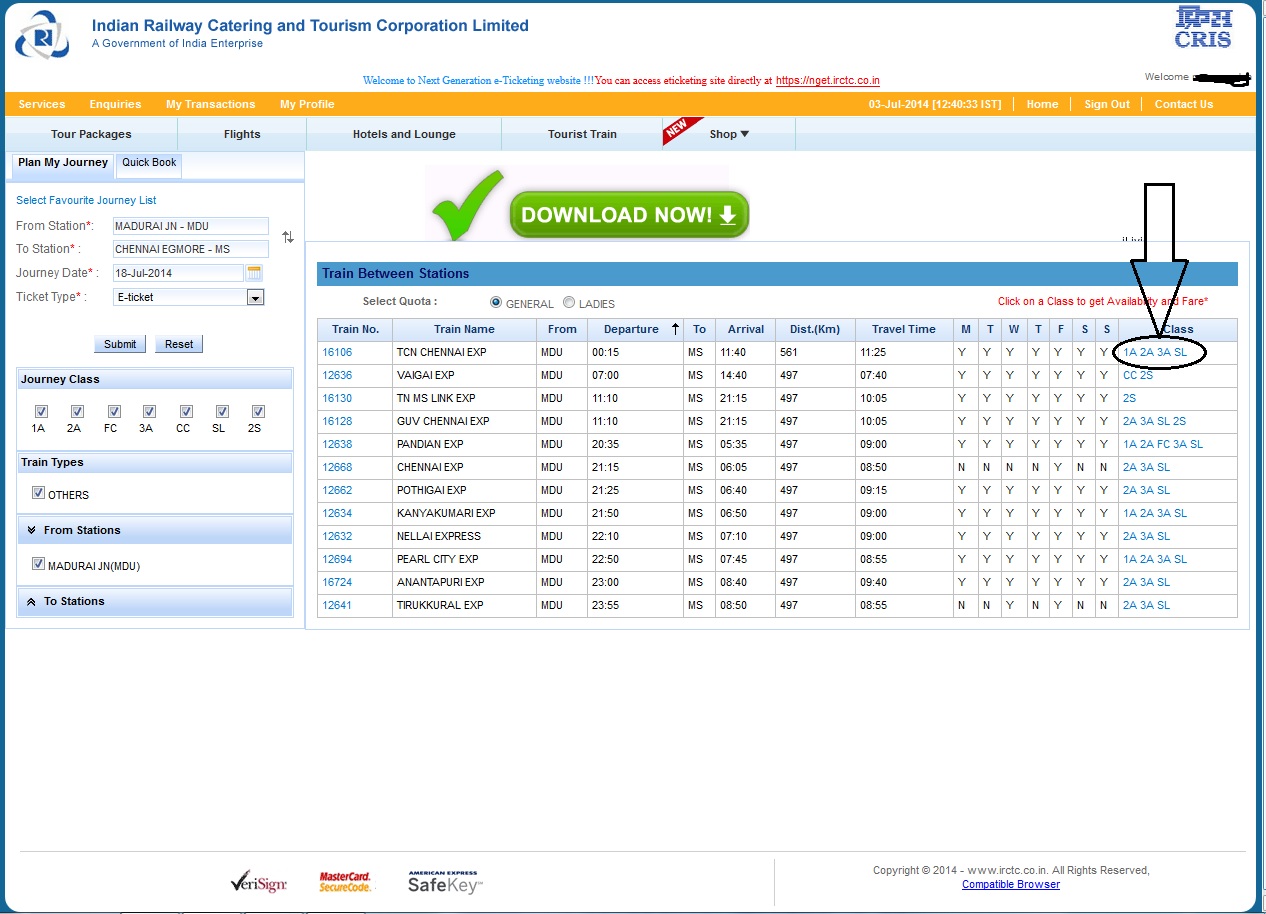Click the To Station input field

191,249
